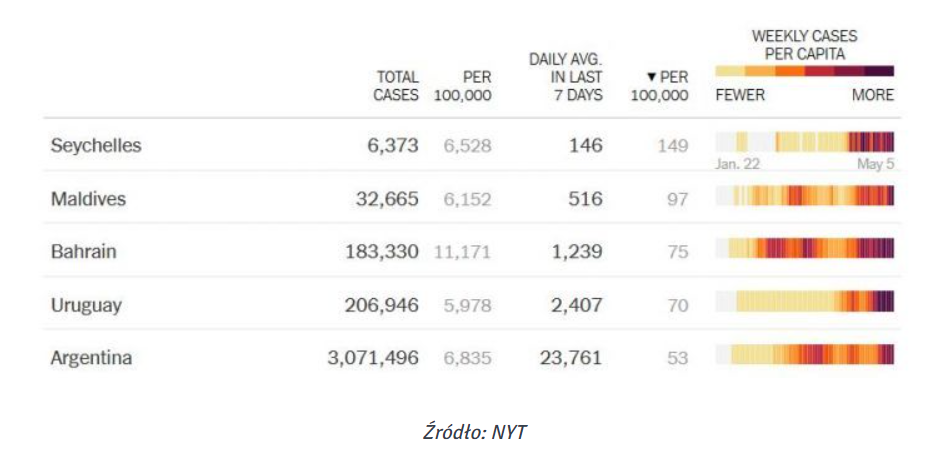Click the Seychelles weekly cases heat strip
The width and height of the screenshot is (943, 453).
click(x=804, y=142)
